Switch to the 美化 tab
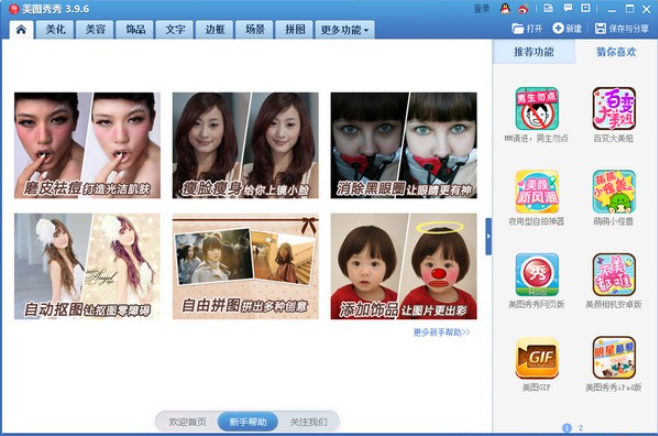 click(x=55, y=29)
